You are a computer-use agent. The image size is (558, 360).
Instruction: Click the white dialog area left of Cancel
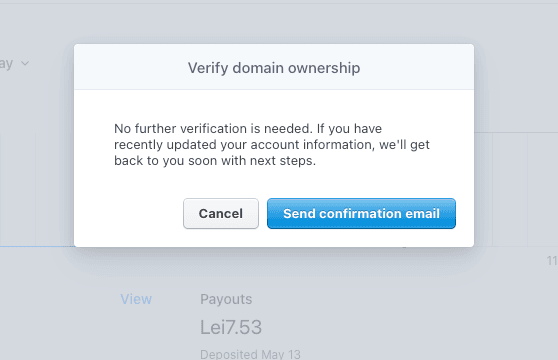(x=128, y=213)
